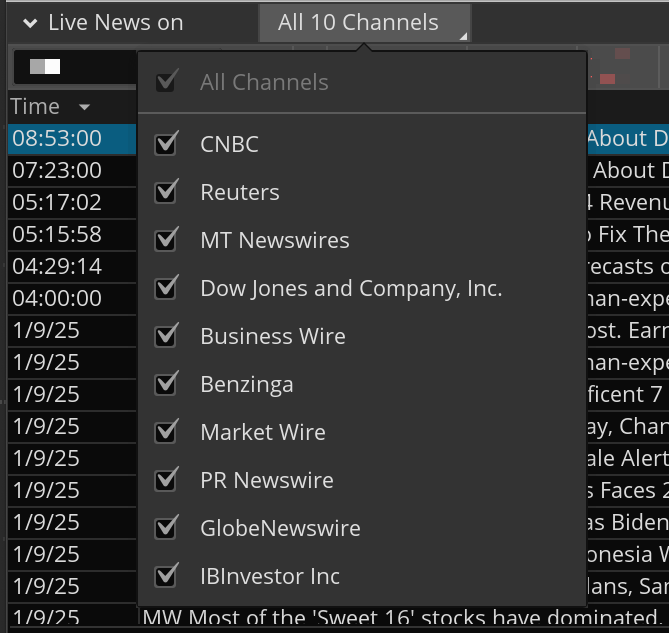
Task: Uncheck the CNBC channel checkbox
Action: 167,144
